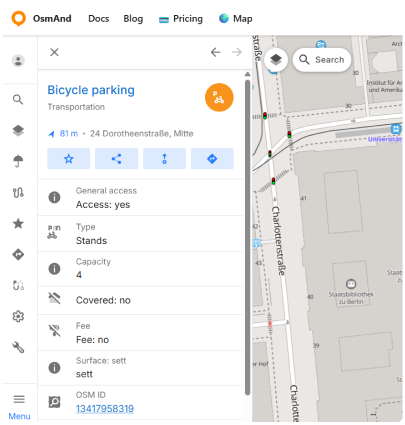Open the tracks icon in sidebar
The width and height of the screenshot is (405, 425).
[x=18, y=192]
